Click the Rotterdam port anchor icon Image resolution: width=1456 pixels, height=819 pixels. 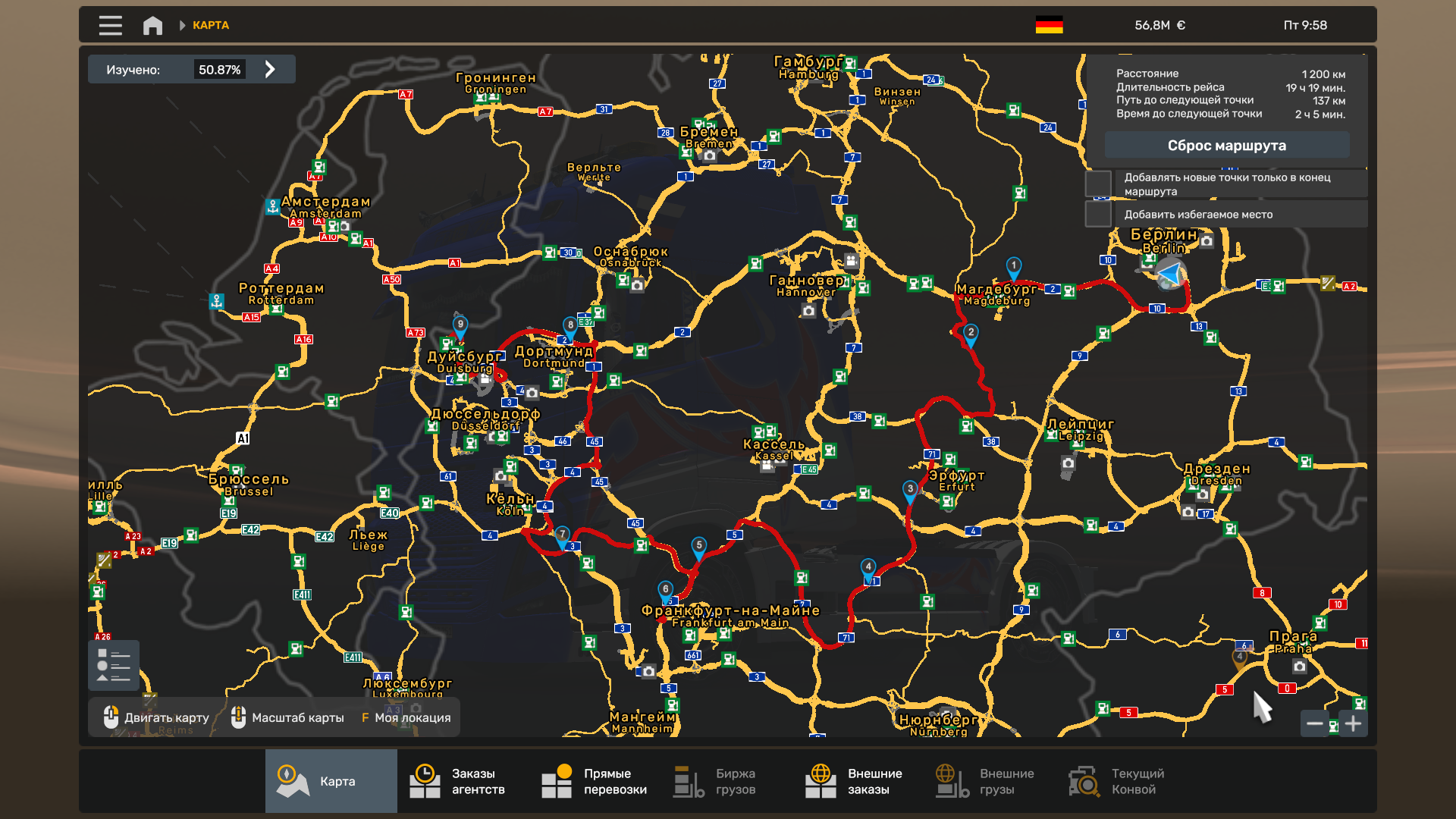pyautogui.click(x=217, y=301)
